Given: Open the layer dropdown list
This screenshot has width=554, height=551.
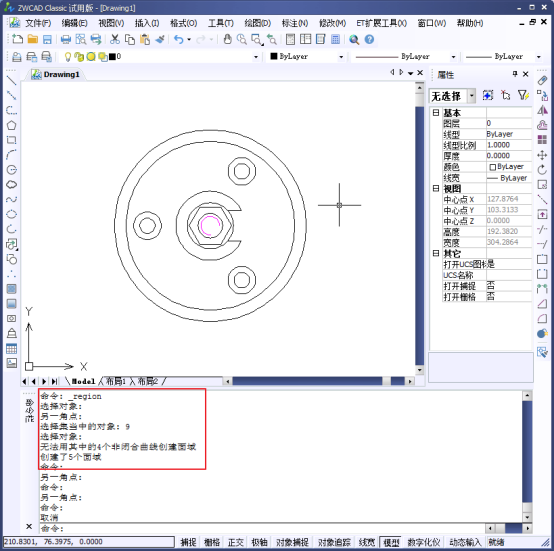Looking at the screenshot, I should click(256, 57).
